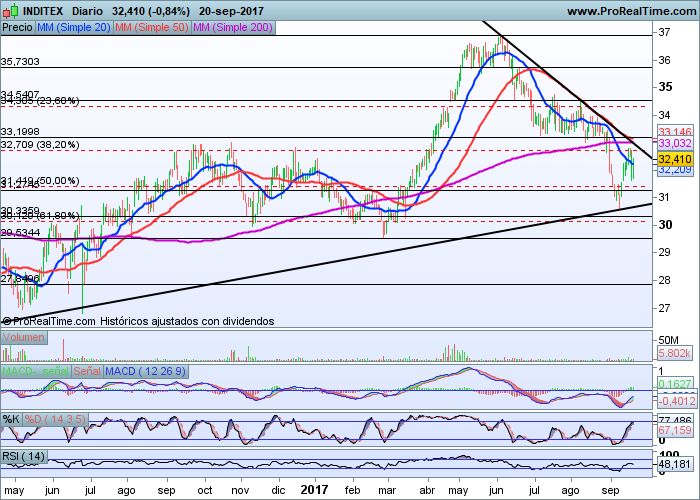This screenshot has height=500, width=700.
Task: Click the Históricos ajustados con dividendos note
Action: pyautogui.click(x=187, y=321)
